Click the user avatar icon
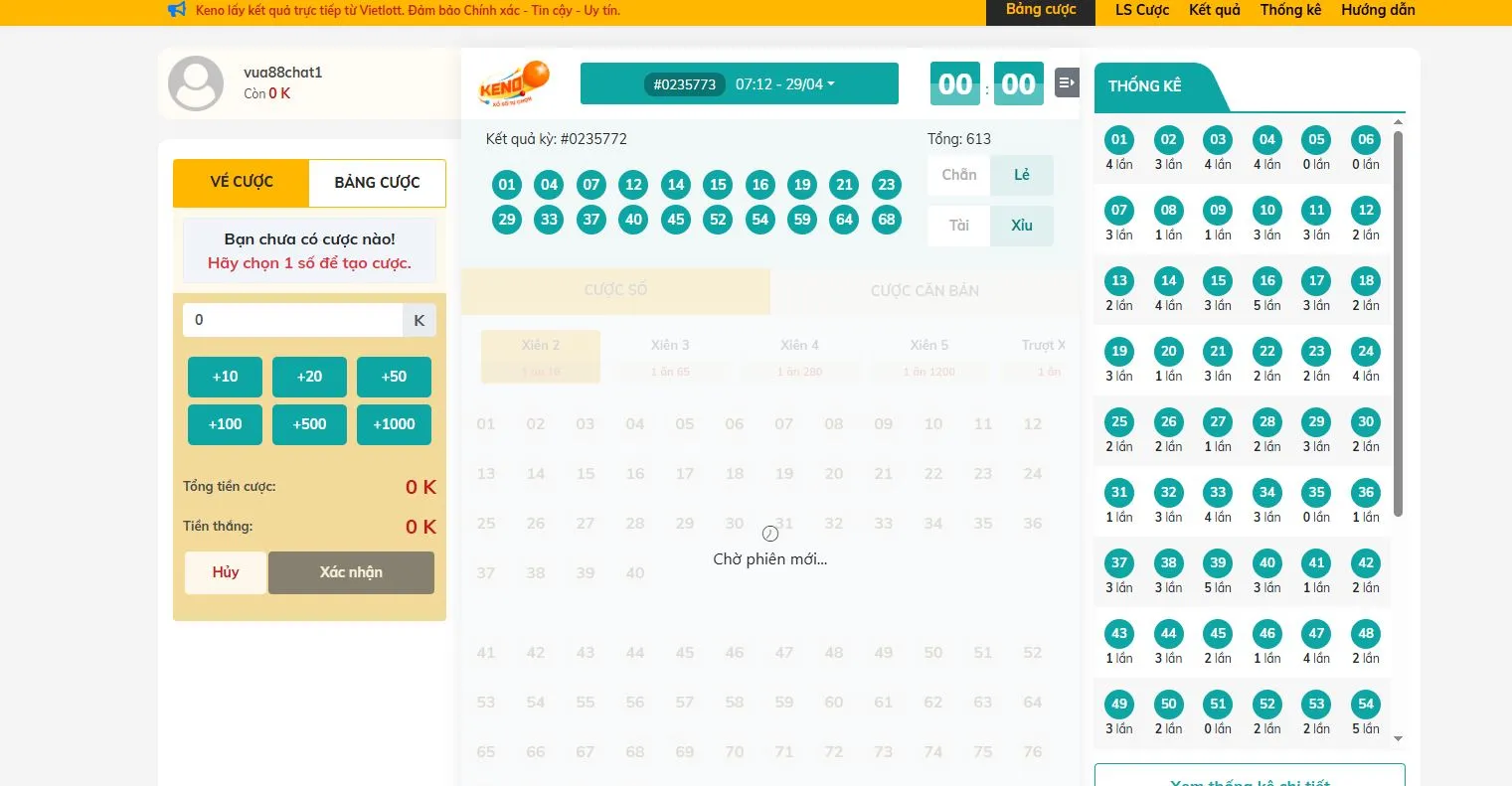The width and height of the screenshot is (1512, 786). (x=196, y=83)
